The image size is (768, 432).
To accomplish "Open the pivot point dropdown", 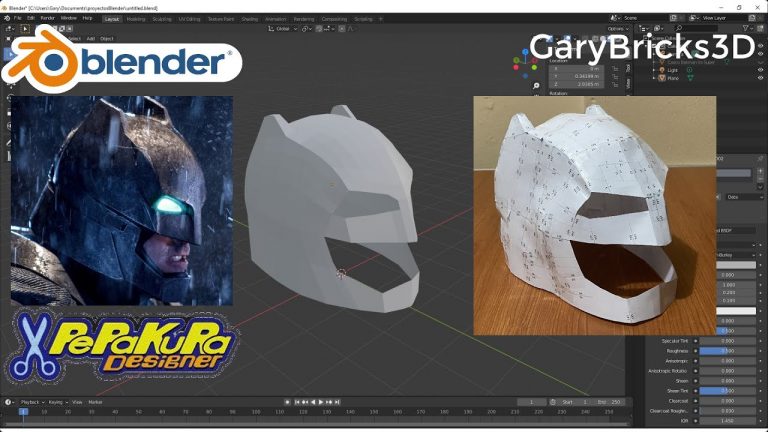I will click(306, 29).
